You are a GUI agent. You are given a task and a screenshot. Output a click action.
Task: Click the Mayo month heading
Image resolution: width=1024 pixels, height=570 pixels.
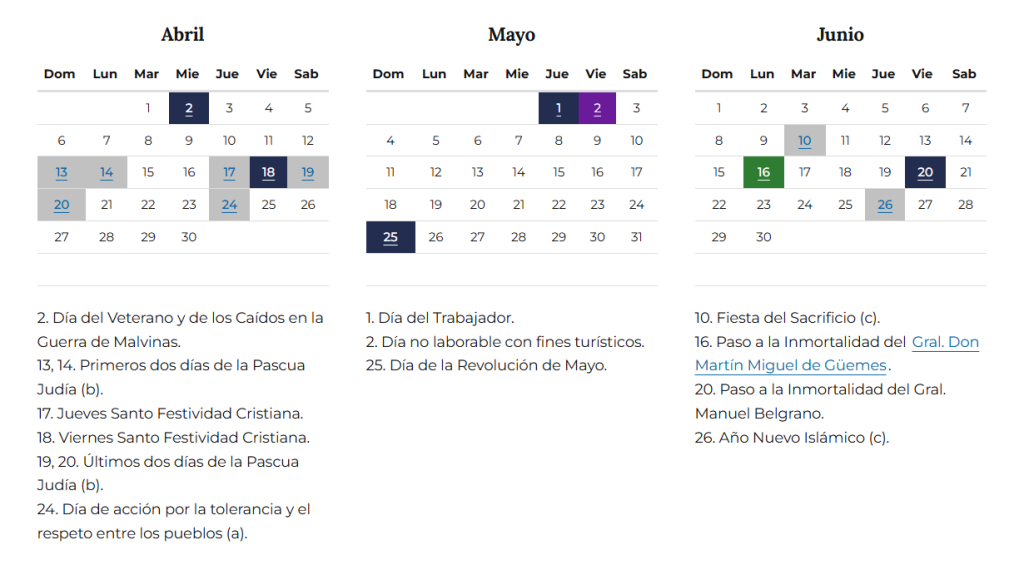click(x=511, y=35)
